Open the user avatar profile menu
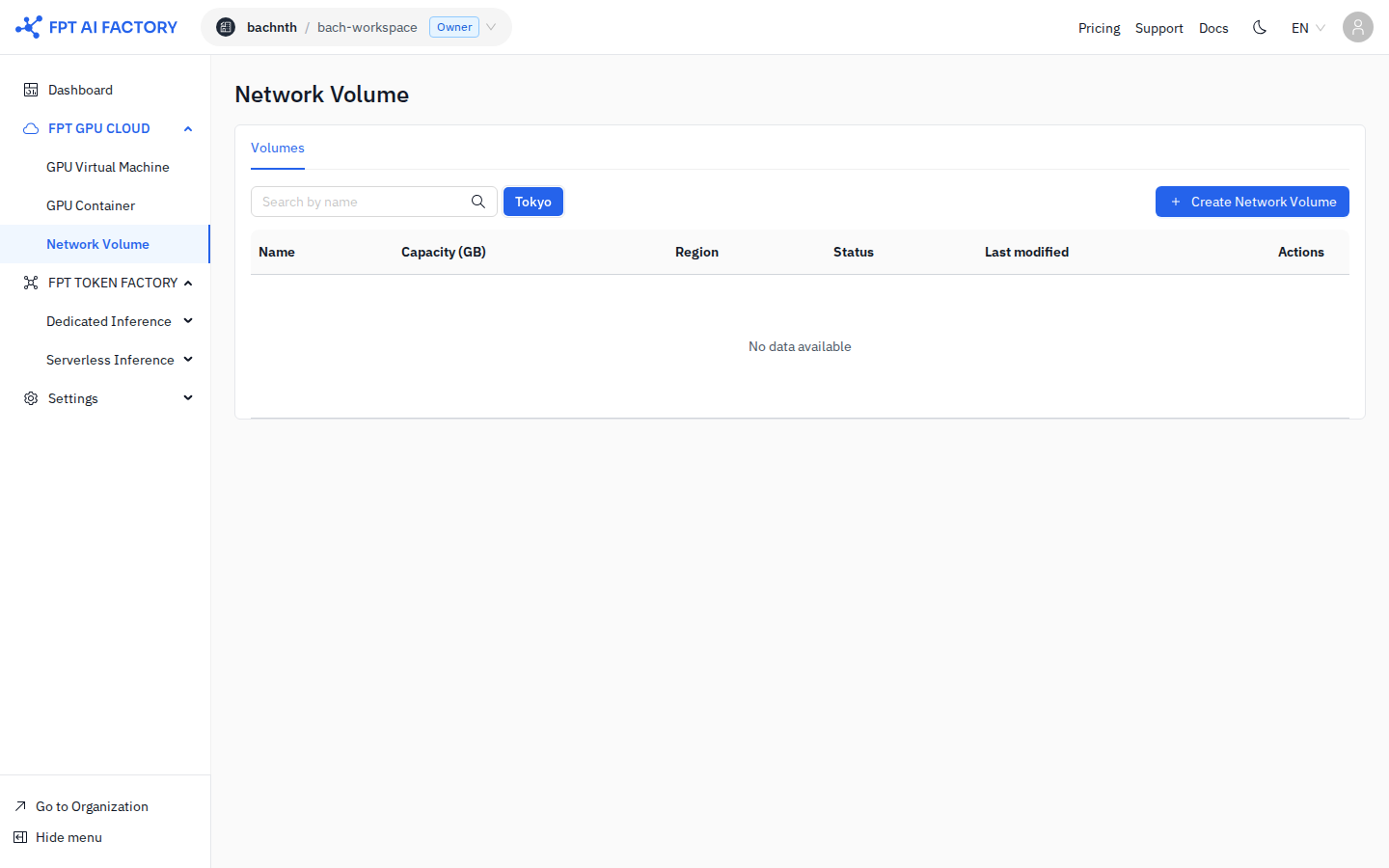 point(1357,27)
